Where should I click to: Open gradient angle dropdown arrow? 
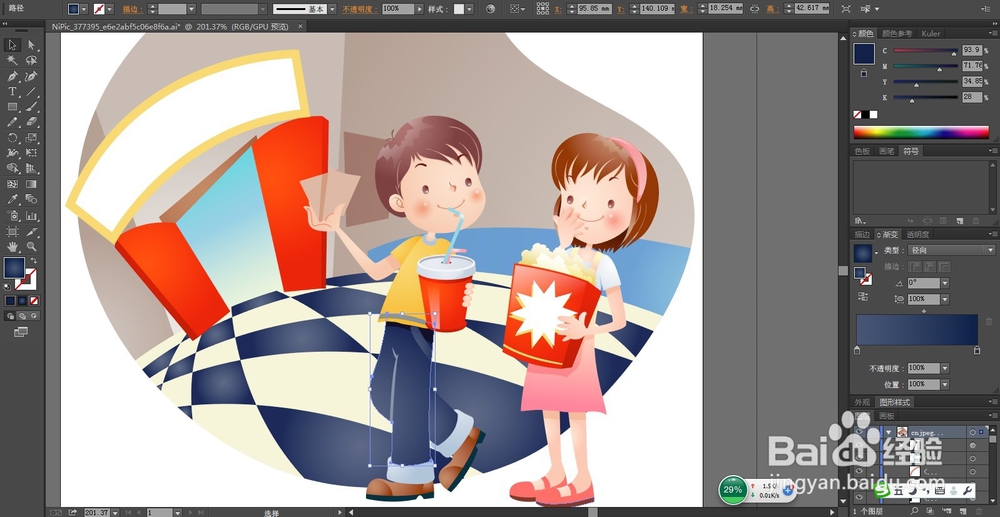click(945, 283)
